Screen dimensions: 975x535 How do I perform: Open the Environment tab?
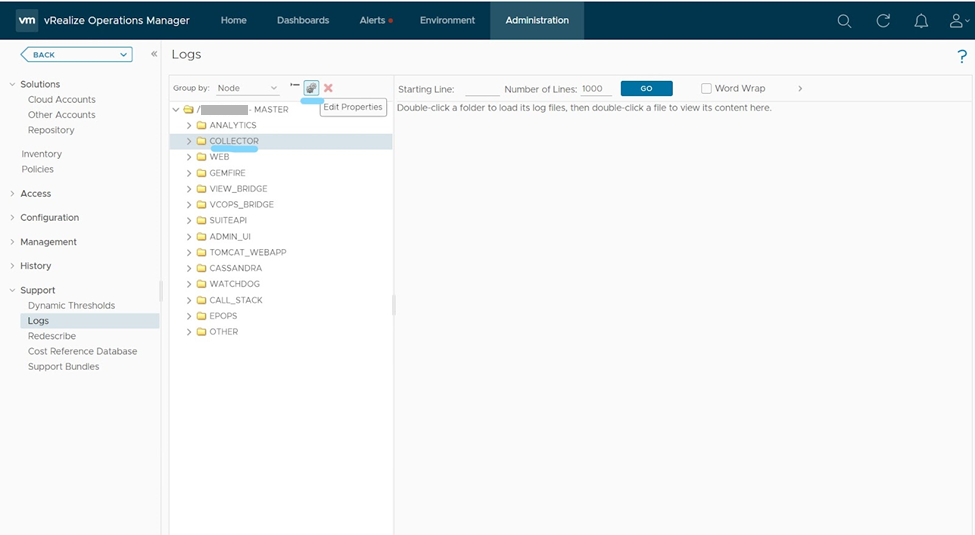[x=447, y=21]
